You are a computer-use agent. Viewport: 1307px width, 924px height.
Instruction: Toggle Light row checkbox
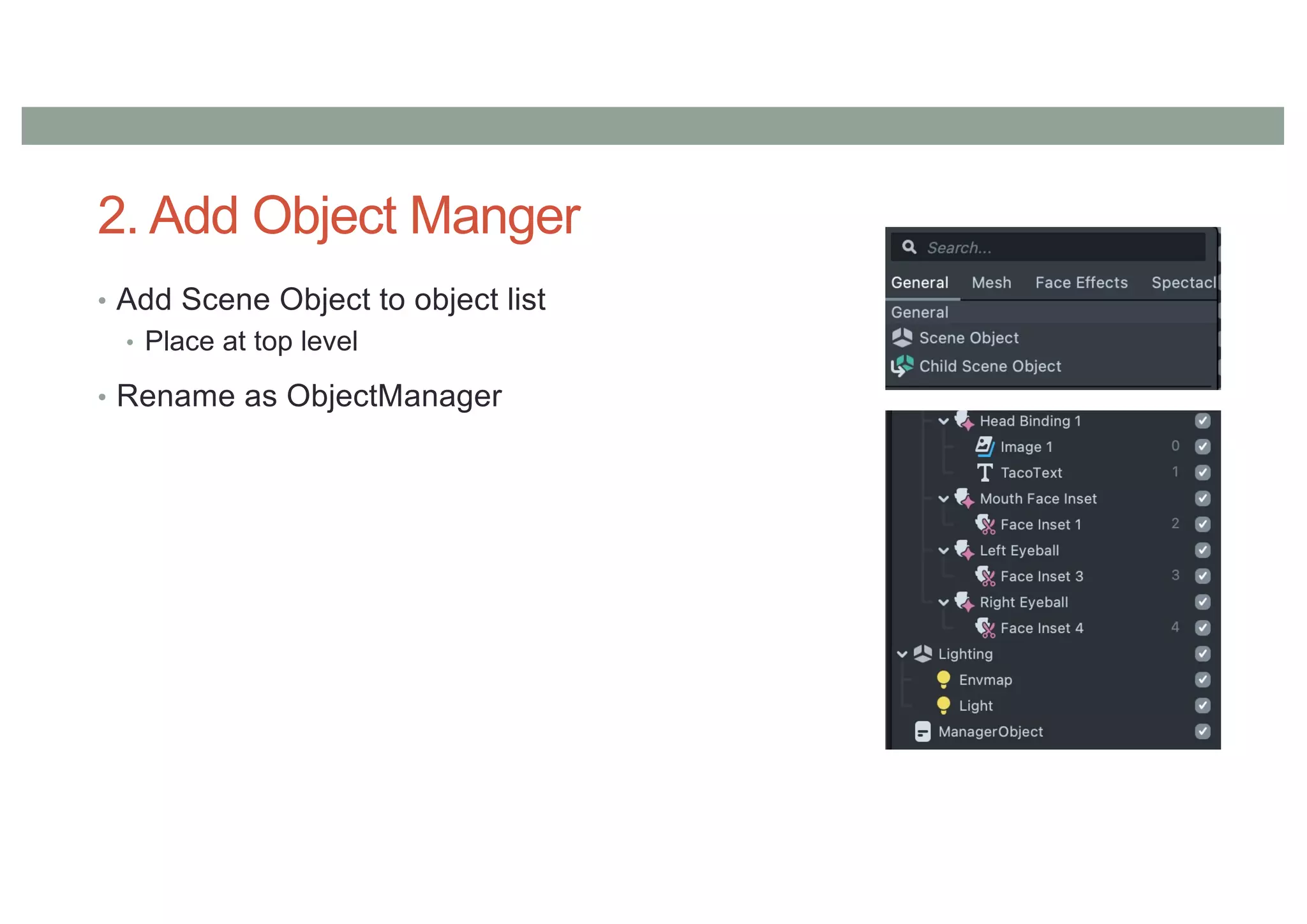click(x=1202, y=705)
